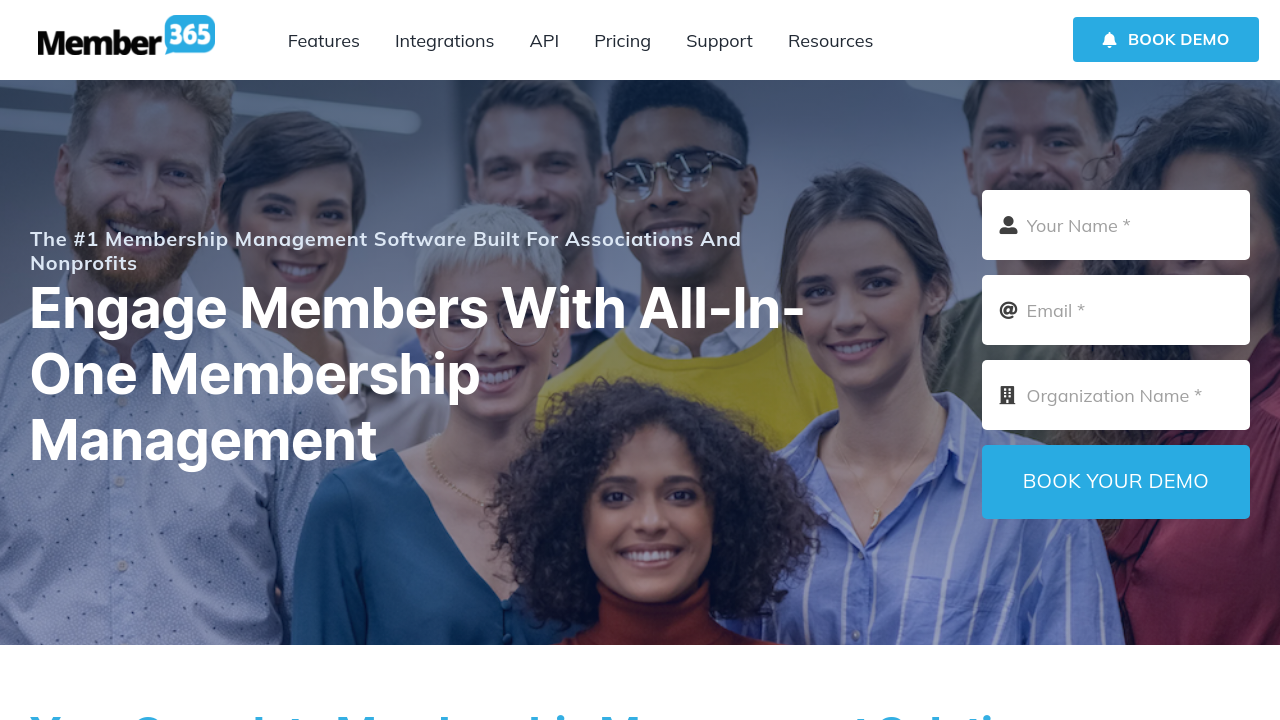Click the #1 Membership Management Software tagline
Image resolution: width=1280 pixels, height=720 pixels.
pos(386,251)
